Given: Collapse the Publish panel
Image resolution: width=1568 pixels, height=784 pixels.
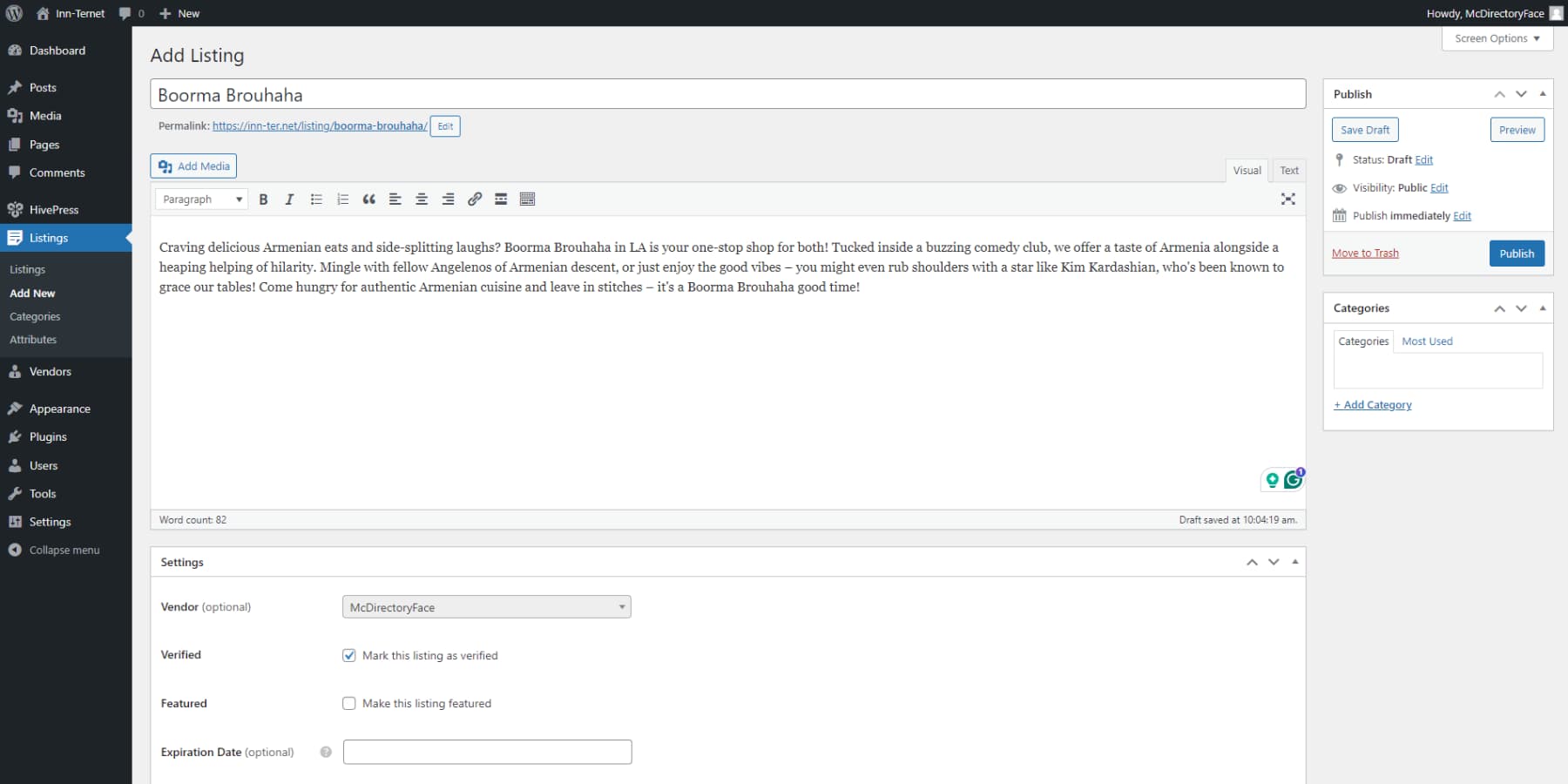Looking at the screenshot, I should pos(1542,93).
